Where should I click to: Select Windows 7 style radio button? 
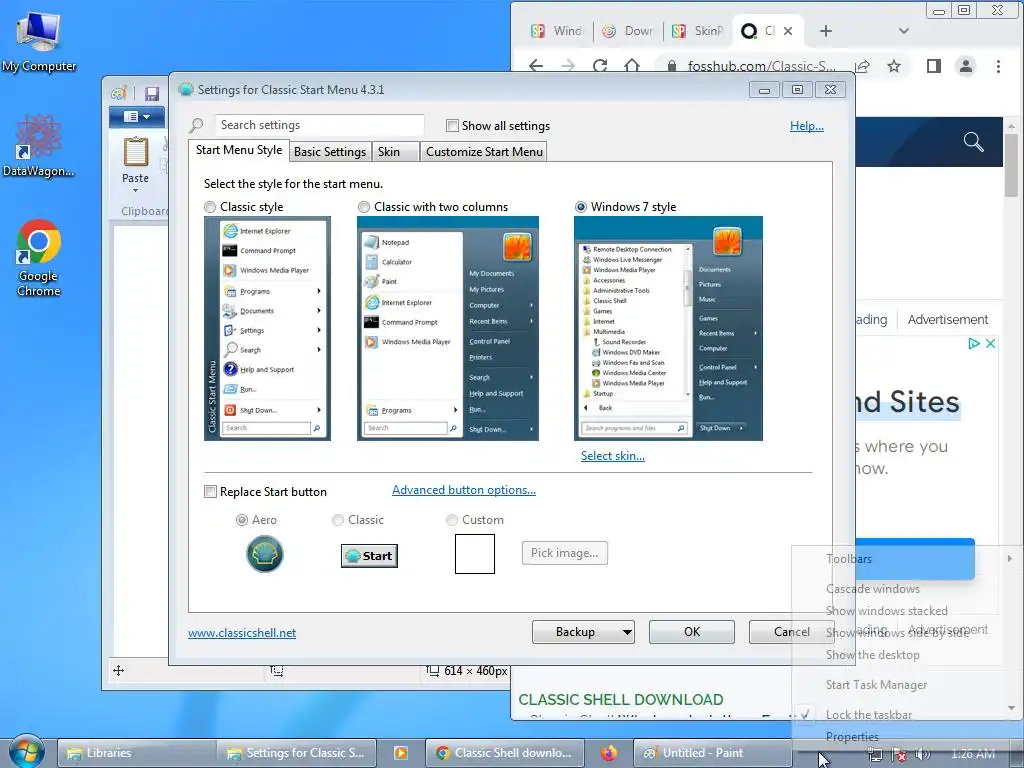(581, 207)
